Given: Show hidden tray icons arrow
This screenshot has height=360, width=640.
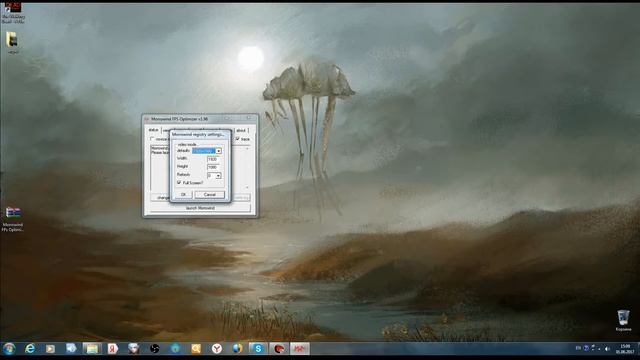Looking at the screenshot, I should (x=599, y=349).
